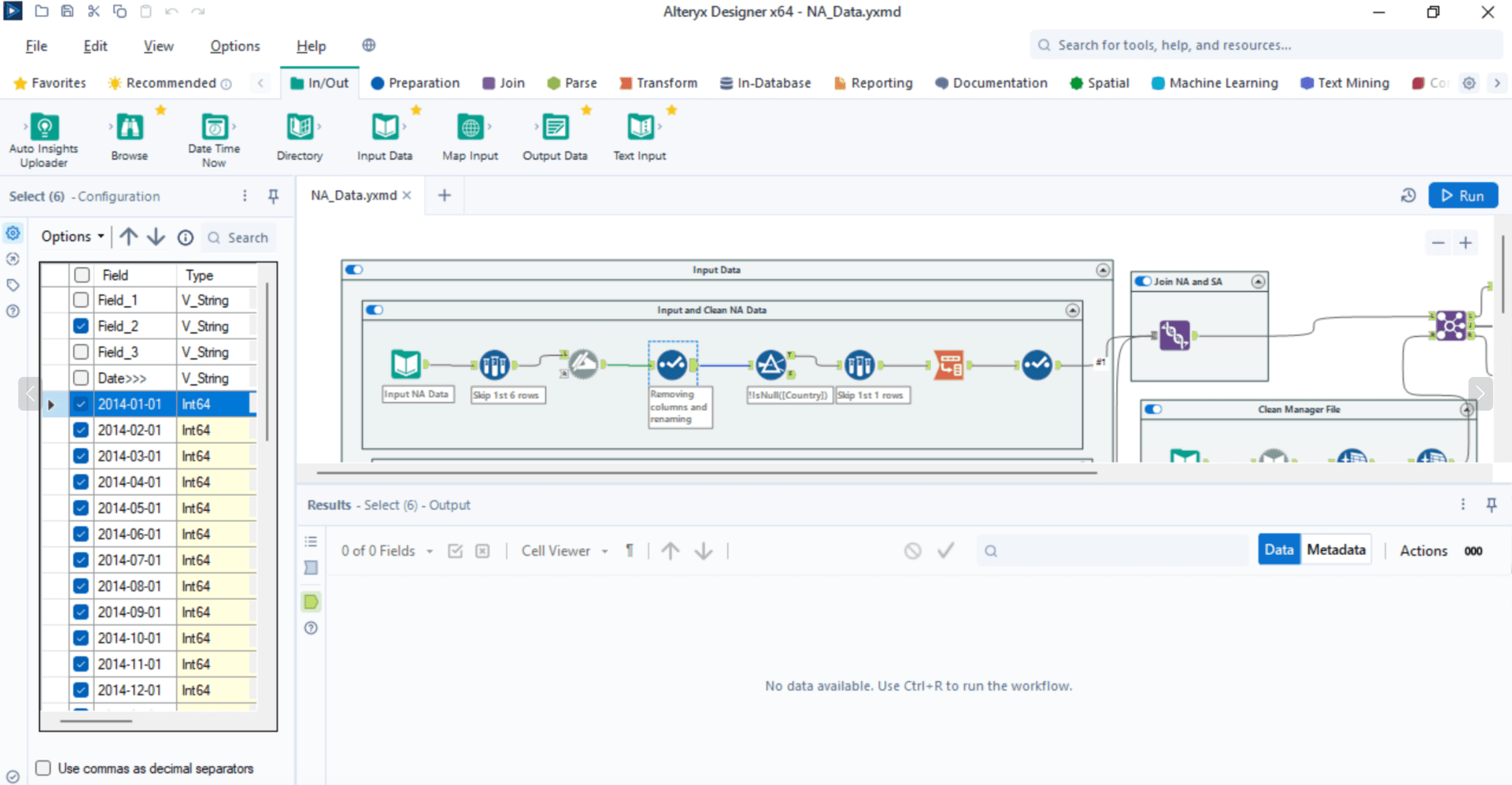This screenshot has width=1512, height=785.
Task: Select the last Select tool in NA container
Action: 1037,365
